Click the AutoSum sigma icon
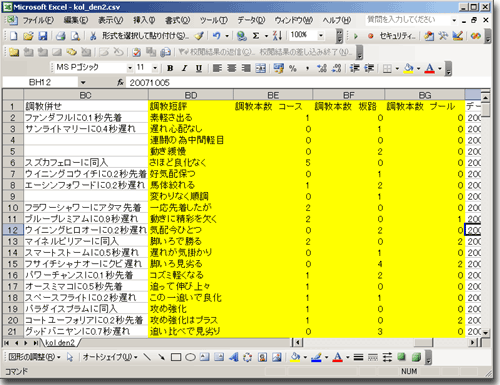This screenshot has height=385, width=500. tap(256, 35)
